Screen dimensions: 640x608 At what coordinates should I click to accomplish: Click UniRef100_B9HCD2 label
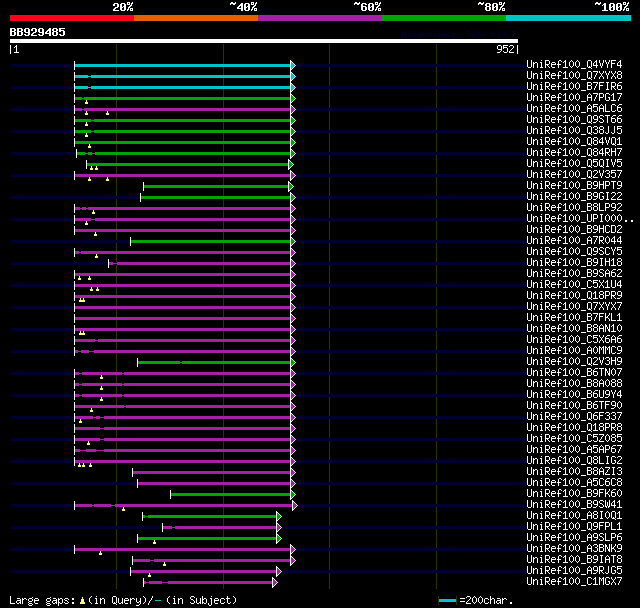click(574, 230)
